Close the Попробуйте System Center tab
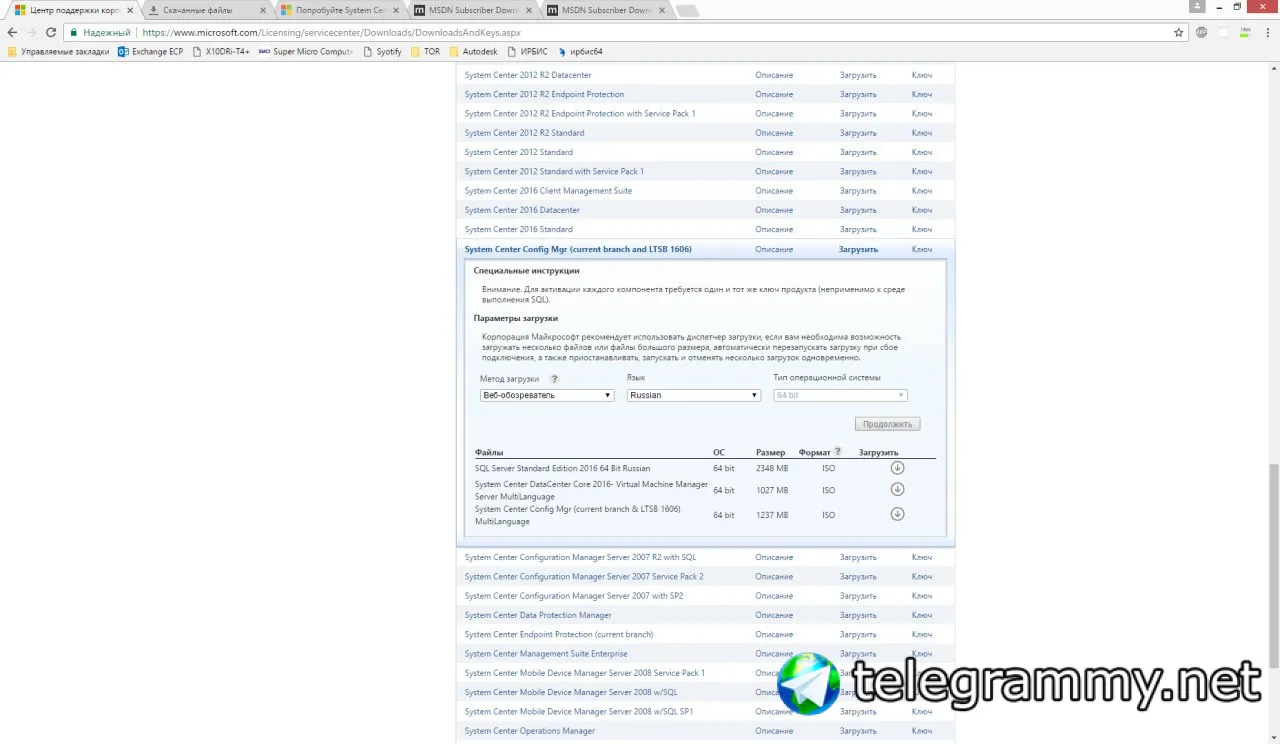 pyautogui.click(x=397, y=10)
